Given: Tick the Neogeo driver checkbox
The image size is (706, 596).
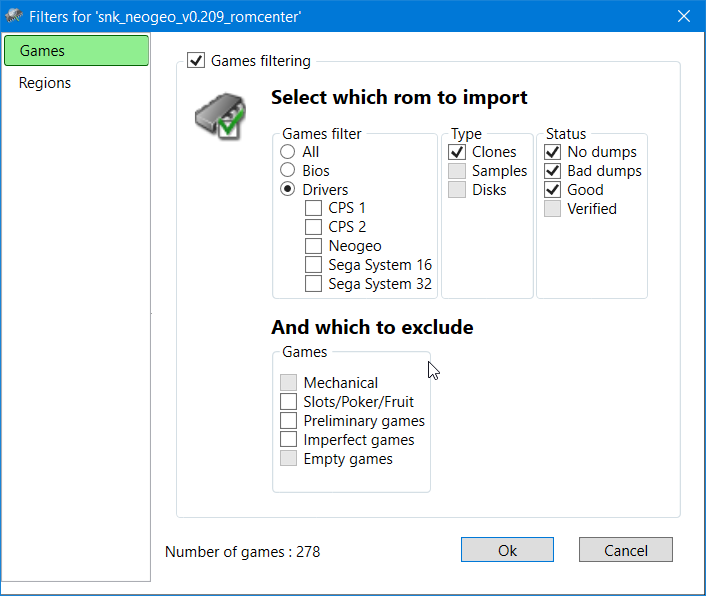Looking at the screenshot, I should click(x=314, y=246).
